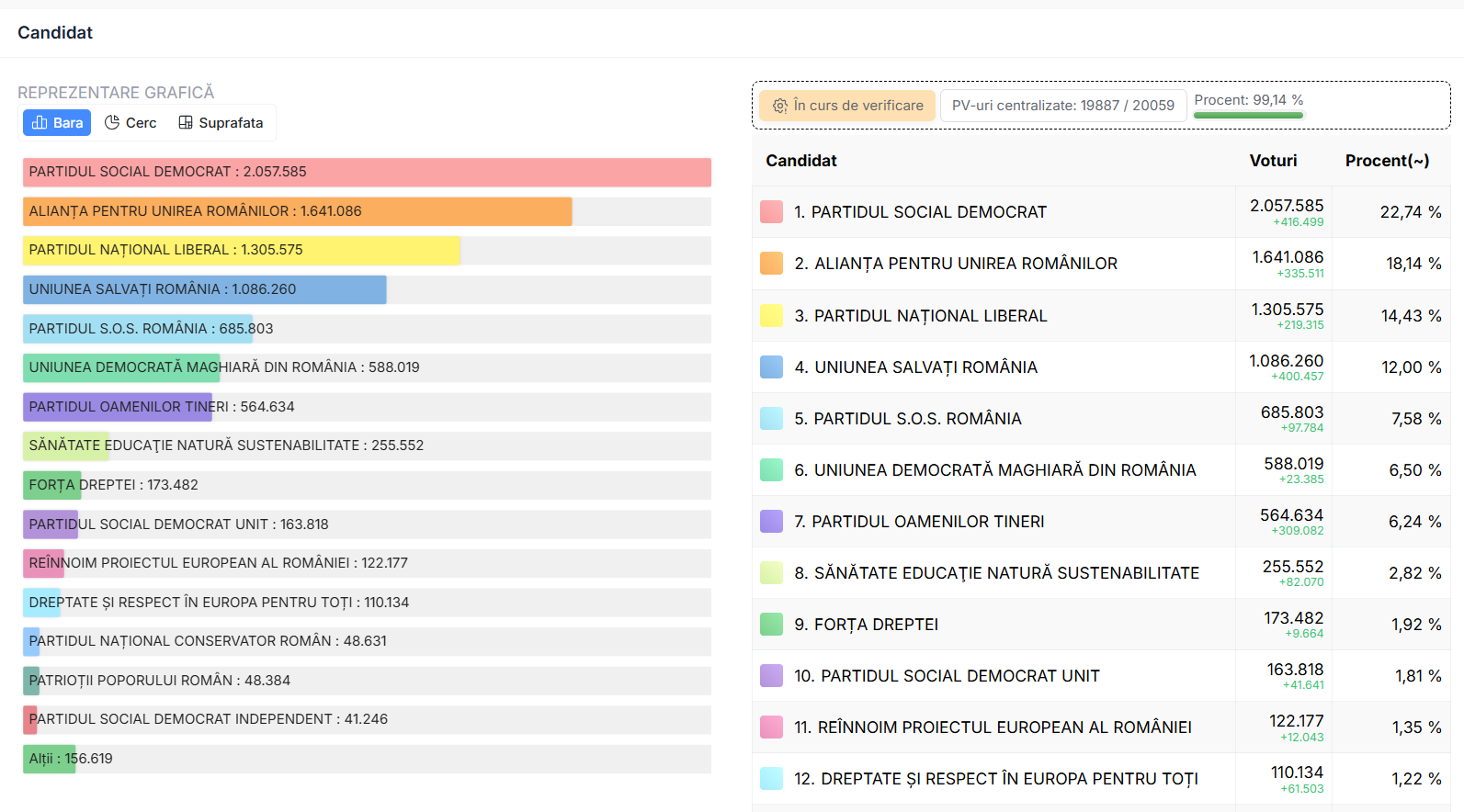1464x812 pixels.
Task: Select the Forța Dreptei table row
Action: [x=1011, y=625]
